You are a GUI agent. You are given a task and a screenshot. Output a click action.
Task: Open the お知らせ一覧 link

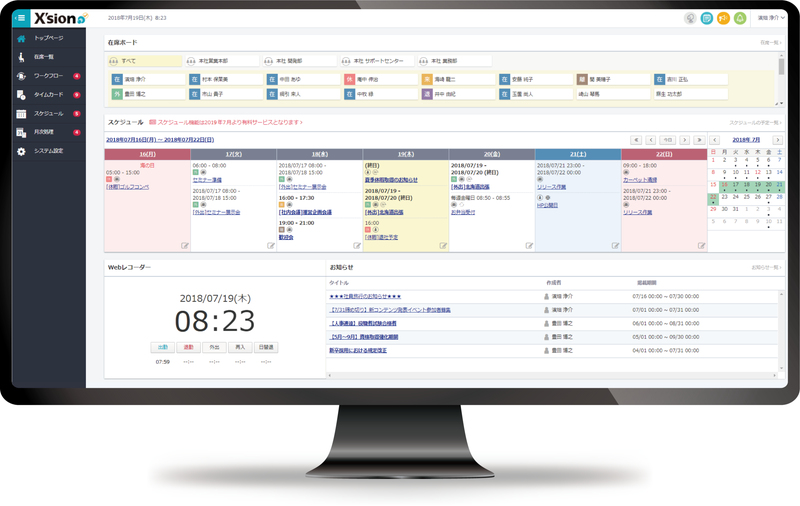(x=766, y=267)
